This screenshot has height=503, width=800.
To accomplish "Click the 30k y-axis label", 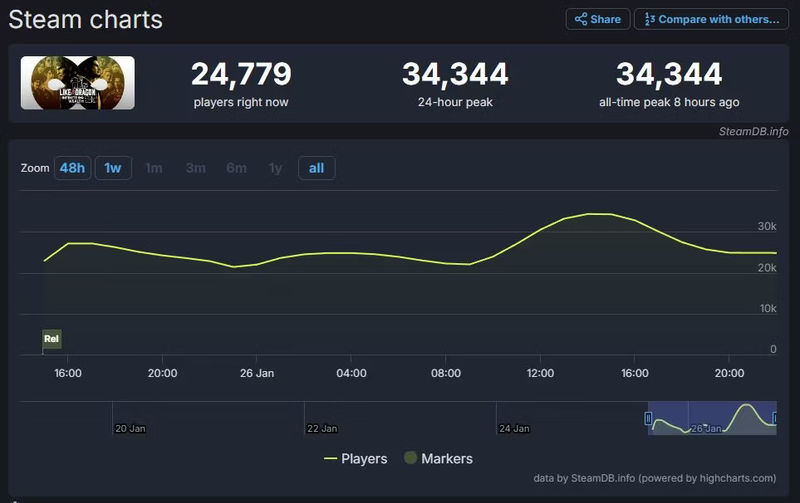I will click(x=767, y=226).
